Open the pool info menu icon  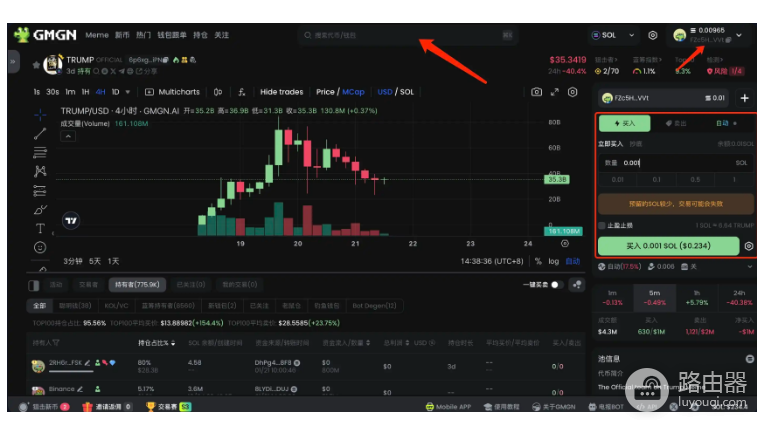click(750, 359)
